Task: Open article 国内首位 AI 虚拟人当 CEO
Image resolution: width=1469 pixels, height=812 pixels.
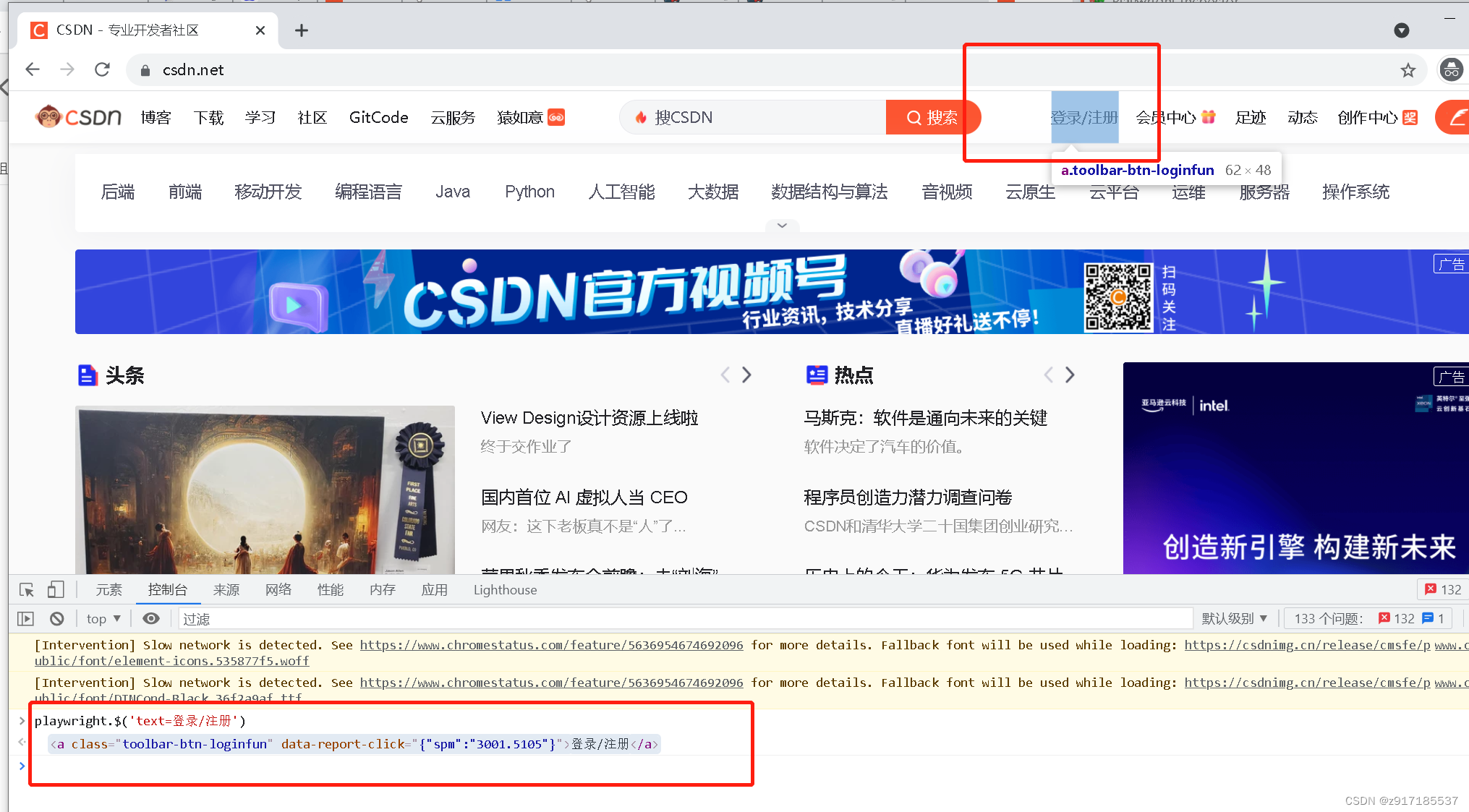Action: 584,497
